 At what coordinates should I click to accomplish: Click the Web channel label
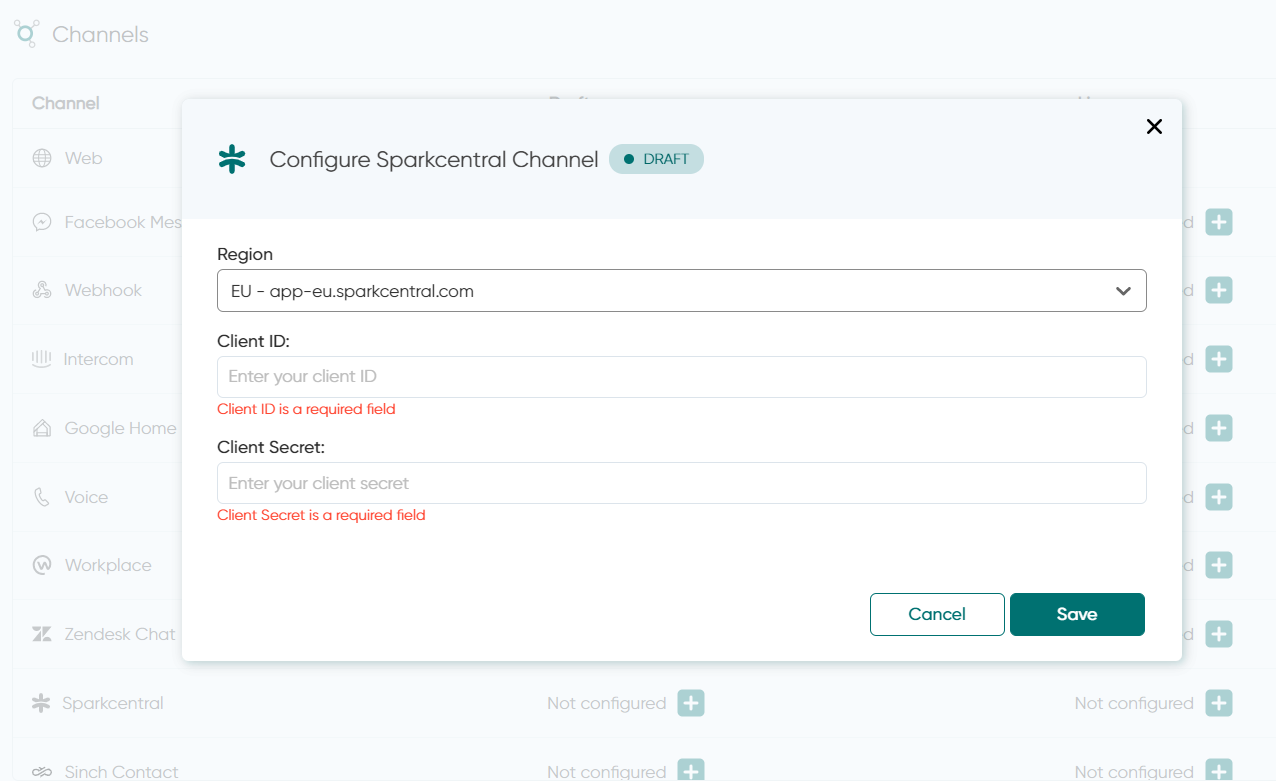pyautogui.click(x=84, y=158)
